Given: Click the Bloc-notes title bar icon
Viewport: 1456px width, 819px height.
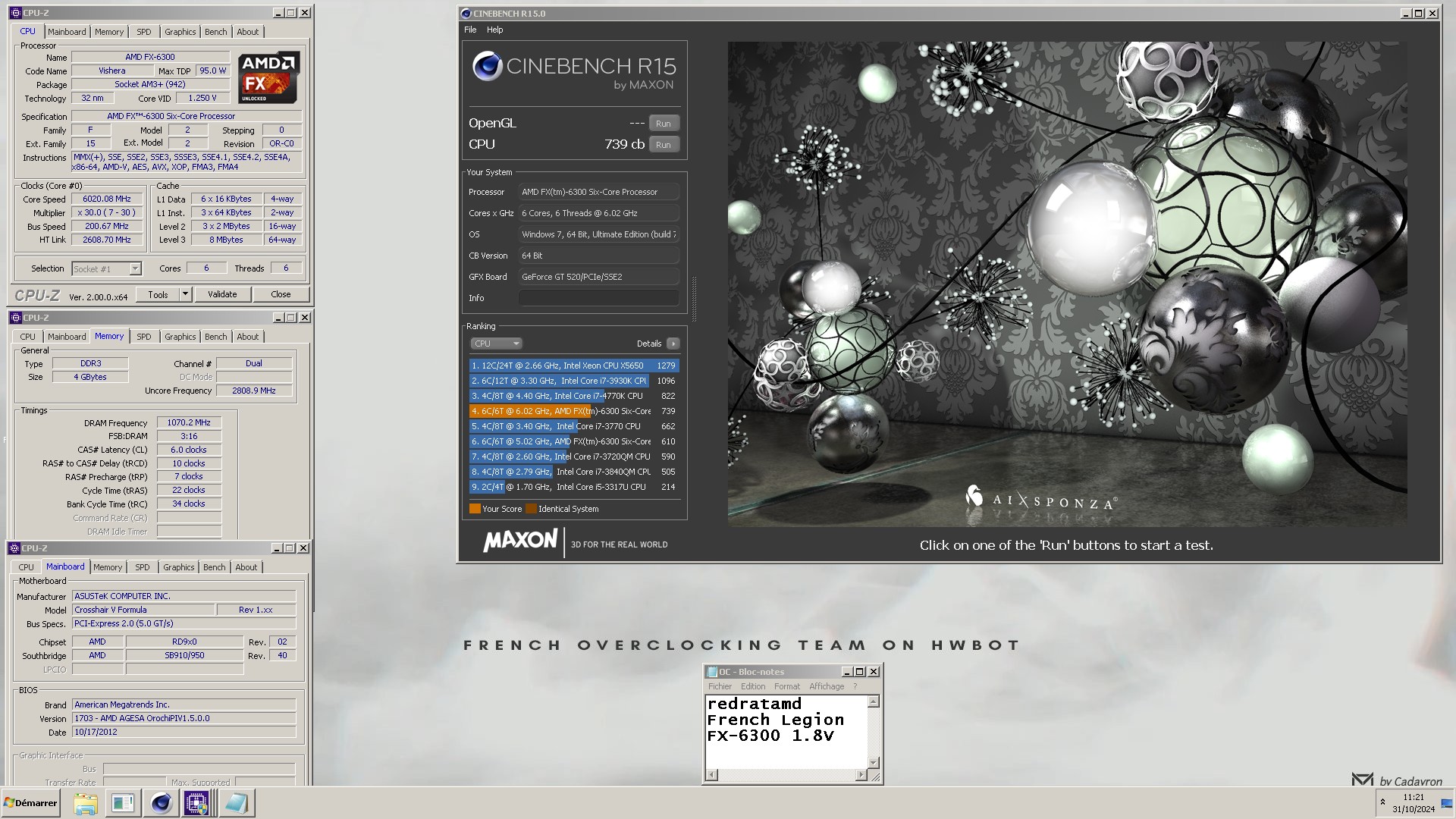Looking at the screenshot, I should (711, 672).
